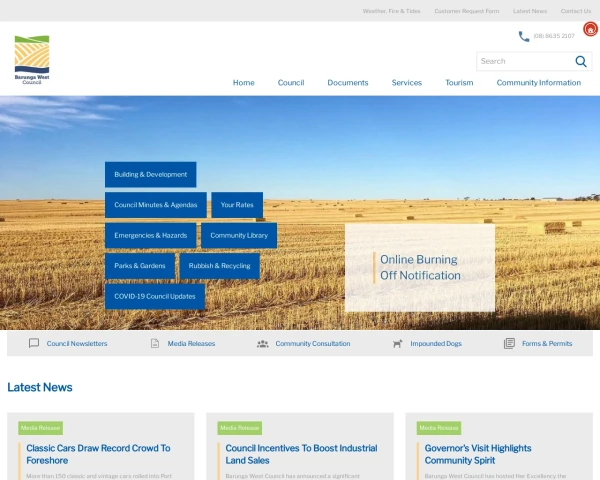This screenshot has width=600, height=480.
Task: Click Media Release tag on Council Incentives card
Action: tap(240, 428)
